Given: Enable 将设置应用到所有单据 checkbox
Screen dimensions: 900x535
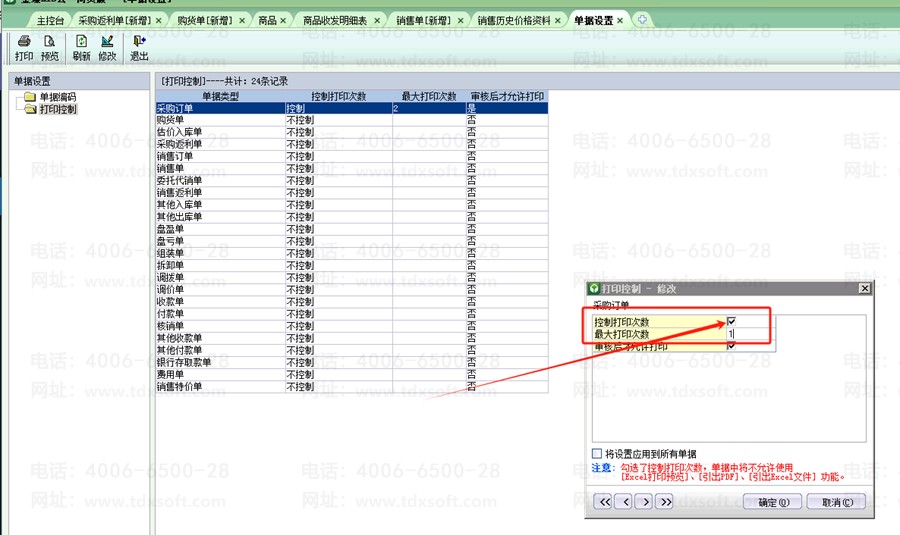Looking at the screenshot, I should [x=597, y=453].
